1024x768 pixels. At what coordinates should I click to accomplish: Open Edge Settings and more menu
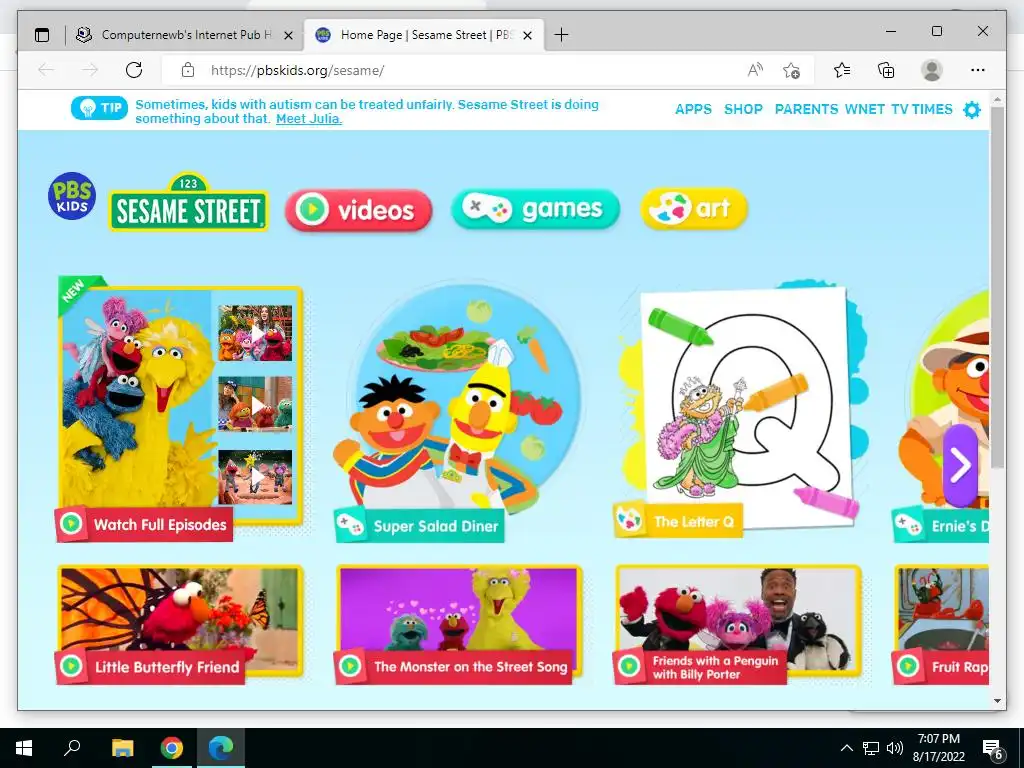pos(978,70)
